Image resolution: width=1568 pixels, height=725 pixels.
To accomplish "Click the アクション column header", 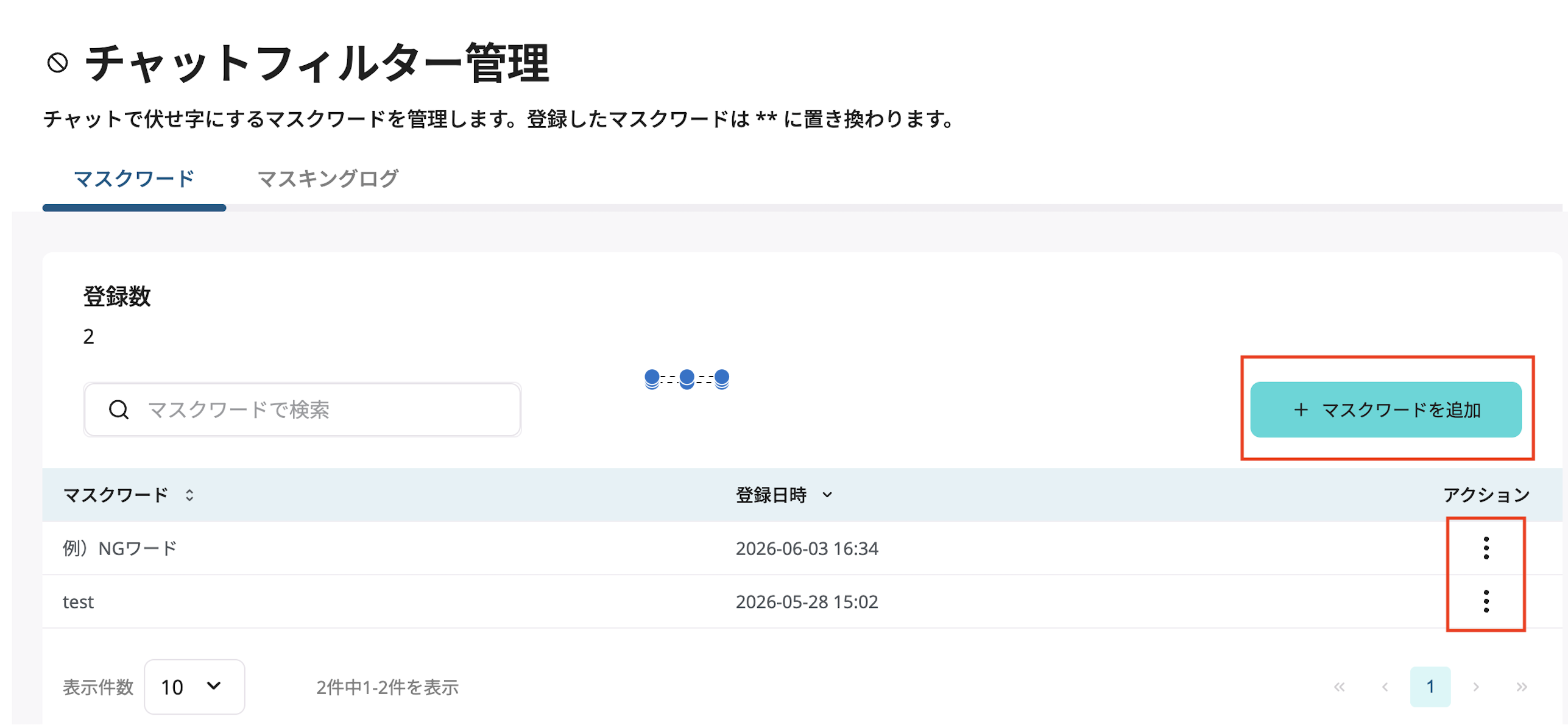I will 1486,495.
